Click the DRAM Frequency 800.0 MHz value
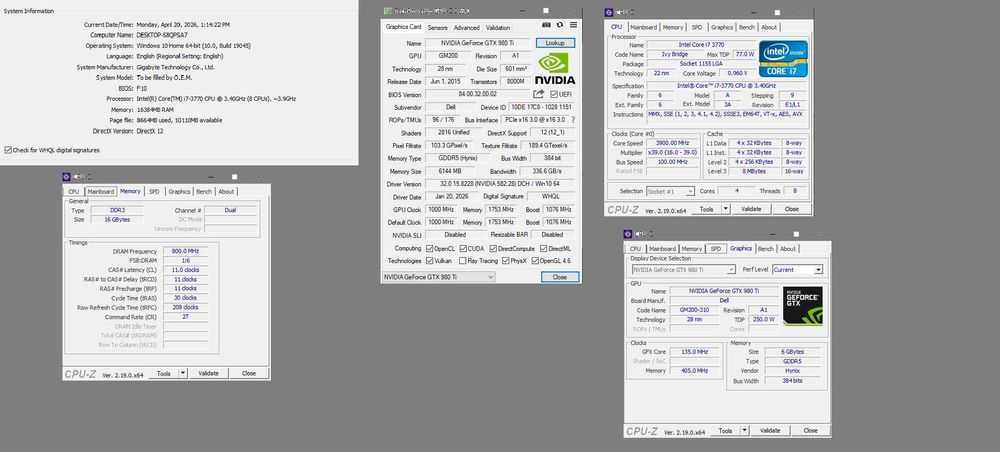The width and height of the screenshot is (1000, 452). [185, 251]
